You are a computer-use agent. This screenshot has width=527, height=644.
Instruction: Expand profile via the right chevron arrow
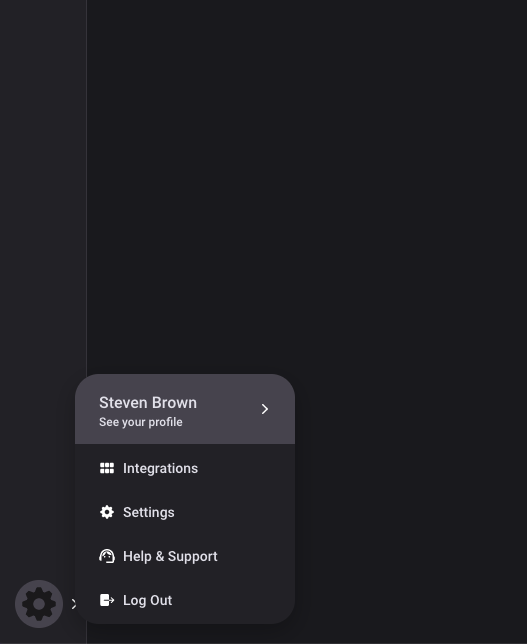click(x=265, y=409)
